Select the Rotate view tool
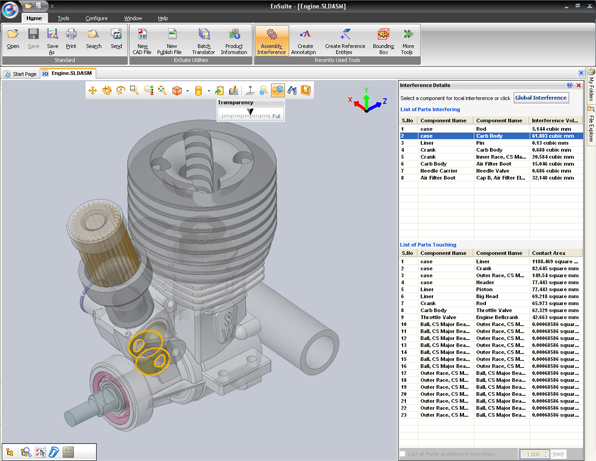This screenshot has width=596, height=461. pos(106,90)
